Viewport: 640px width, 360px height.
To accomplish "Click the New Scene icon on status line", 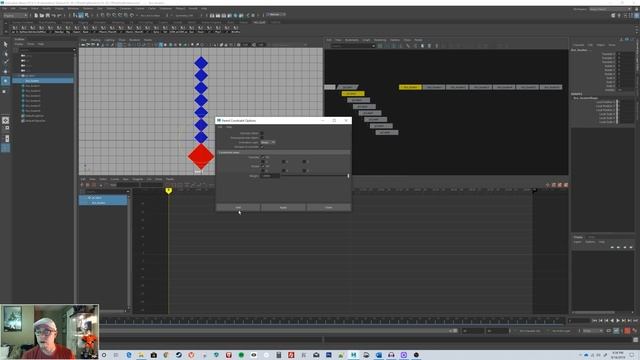I will click(x=36, y=16).
